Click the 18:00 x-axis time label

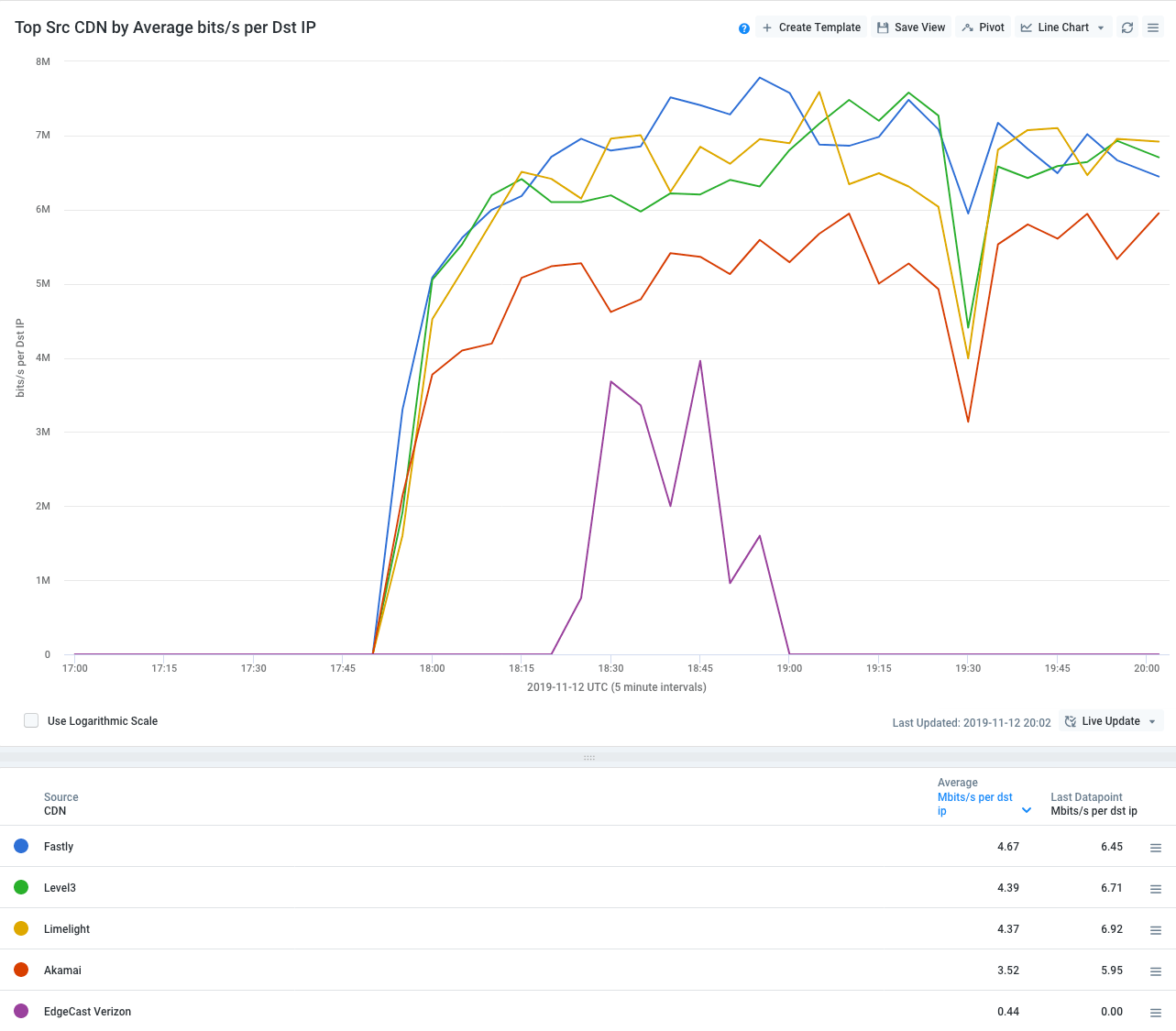click(x=433, y=668)
